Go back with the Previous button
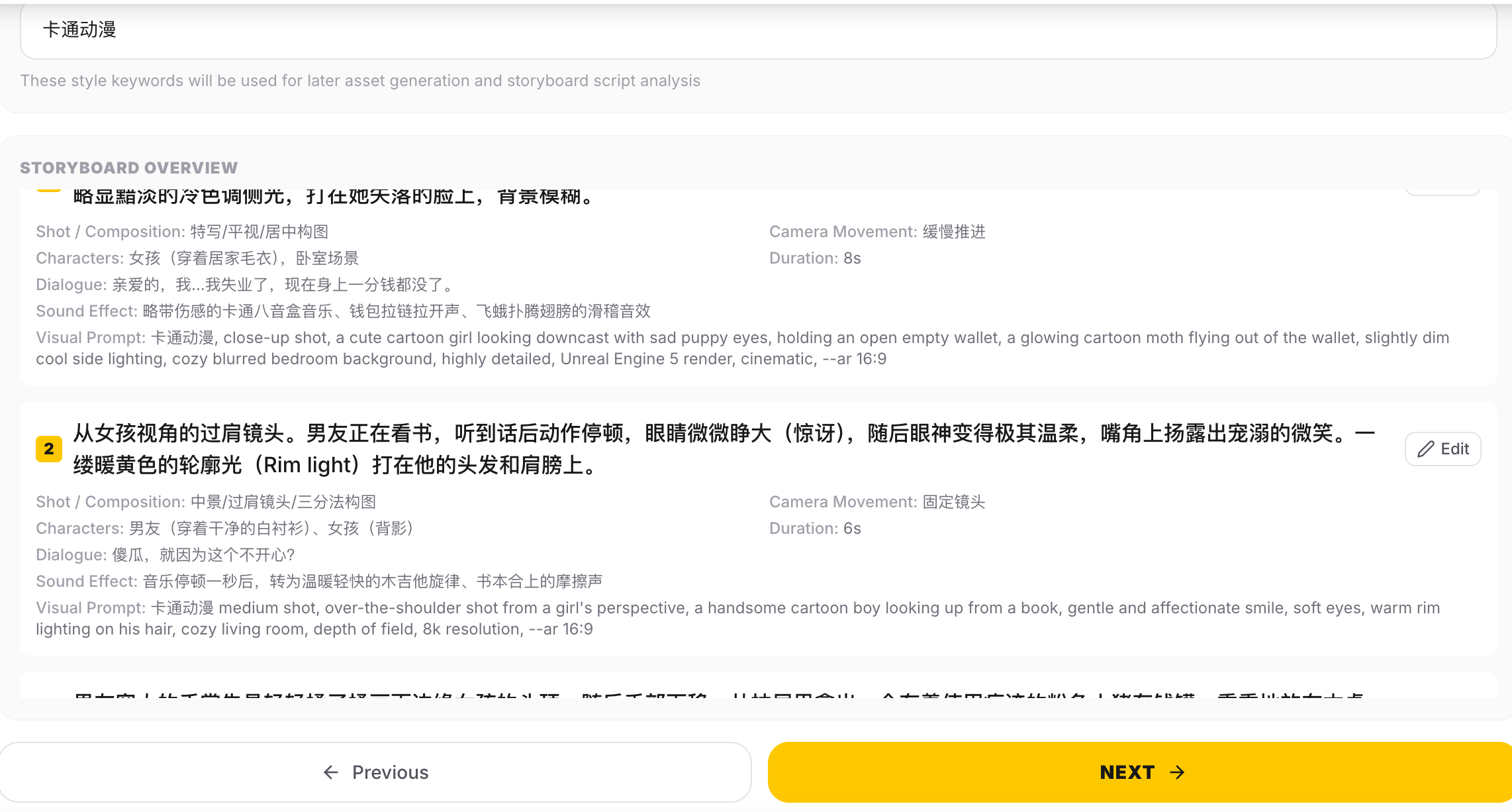Image resolution: width=1512 pixels, height=812 pixels. 375,772
